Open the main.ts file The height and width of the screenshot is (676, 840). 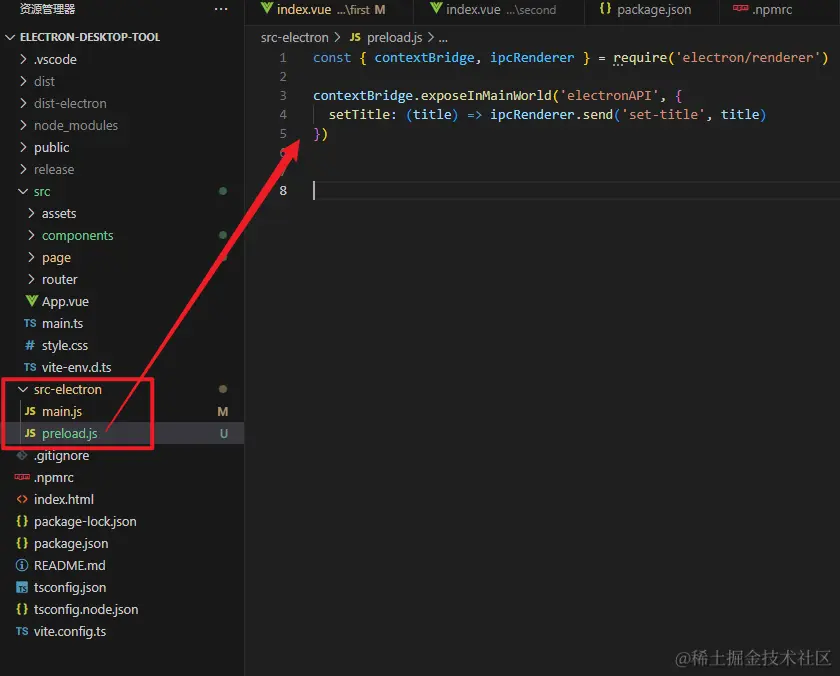tap(62, 324)
